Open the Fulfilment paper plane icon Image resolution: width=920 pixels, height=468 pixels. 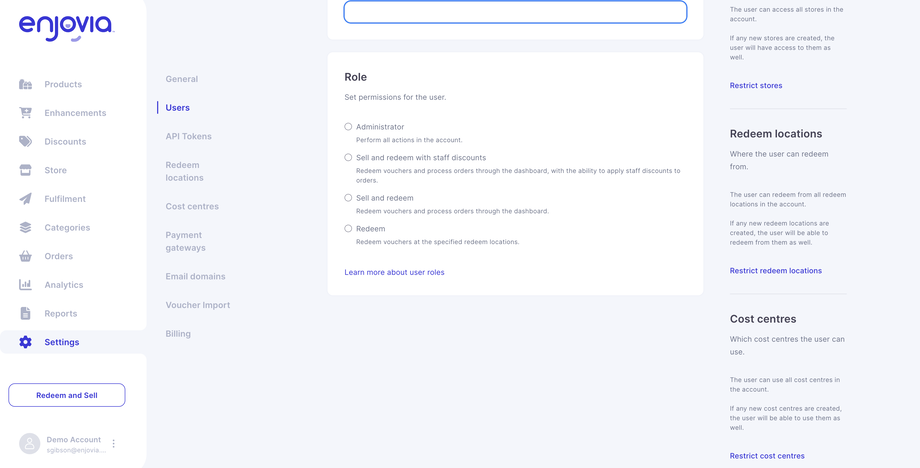26,199
